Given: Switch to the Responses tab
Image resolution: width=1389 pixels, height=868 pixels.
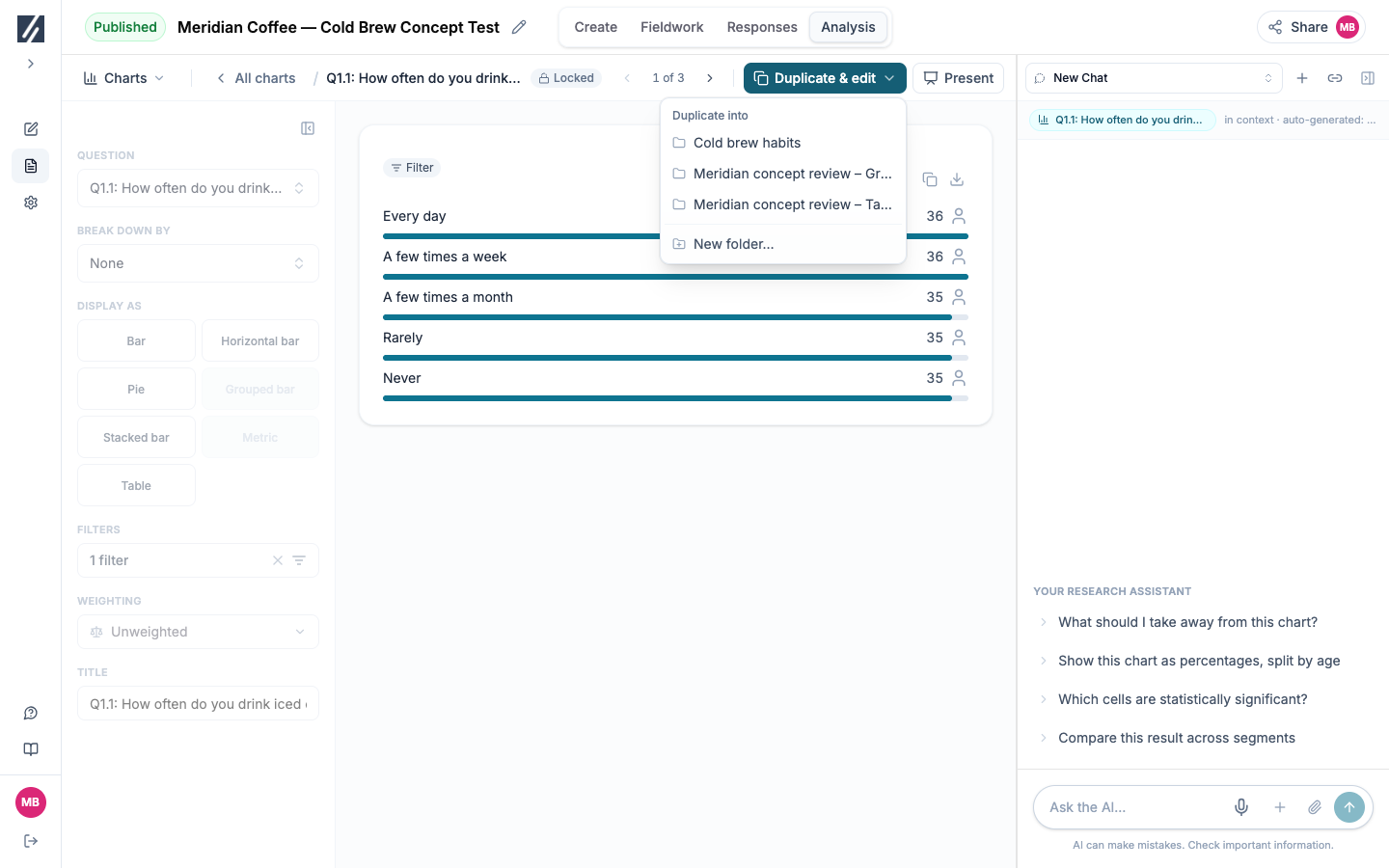Looking at the screenshot, I should pyautogui.click(x=762, y=27).
